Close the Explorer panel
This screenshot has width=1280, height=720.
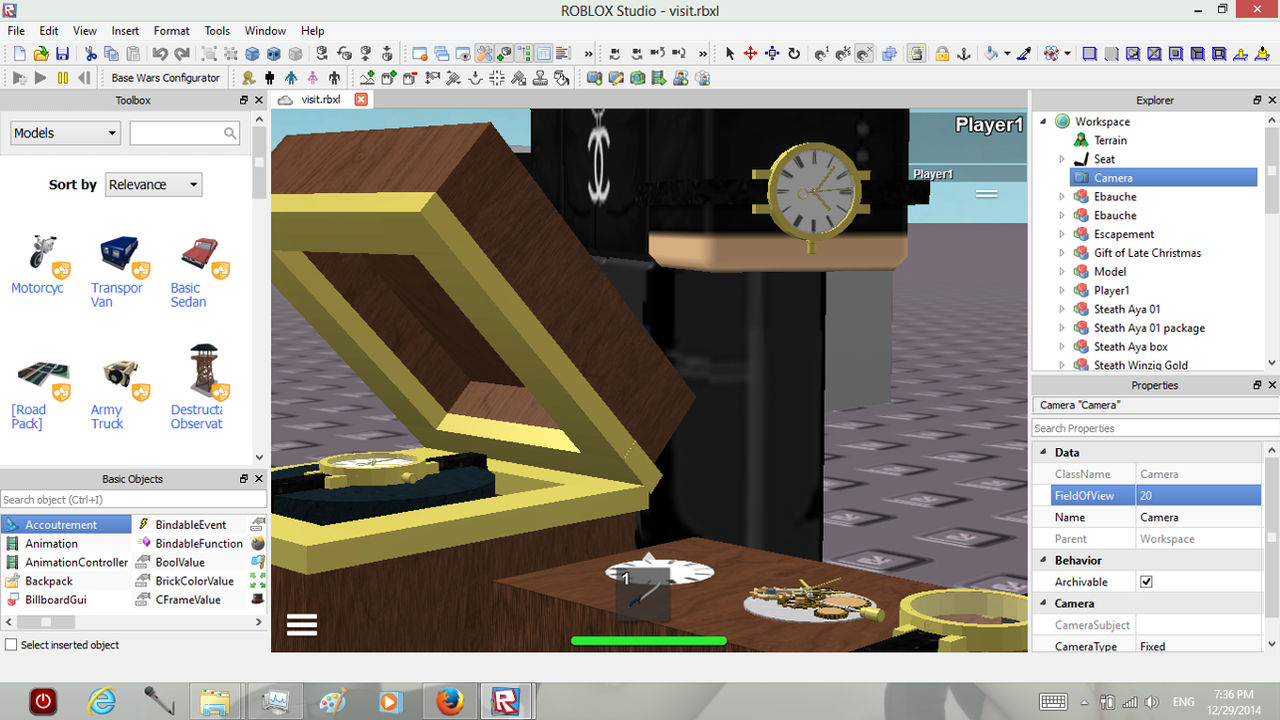tap(1272, 100)
